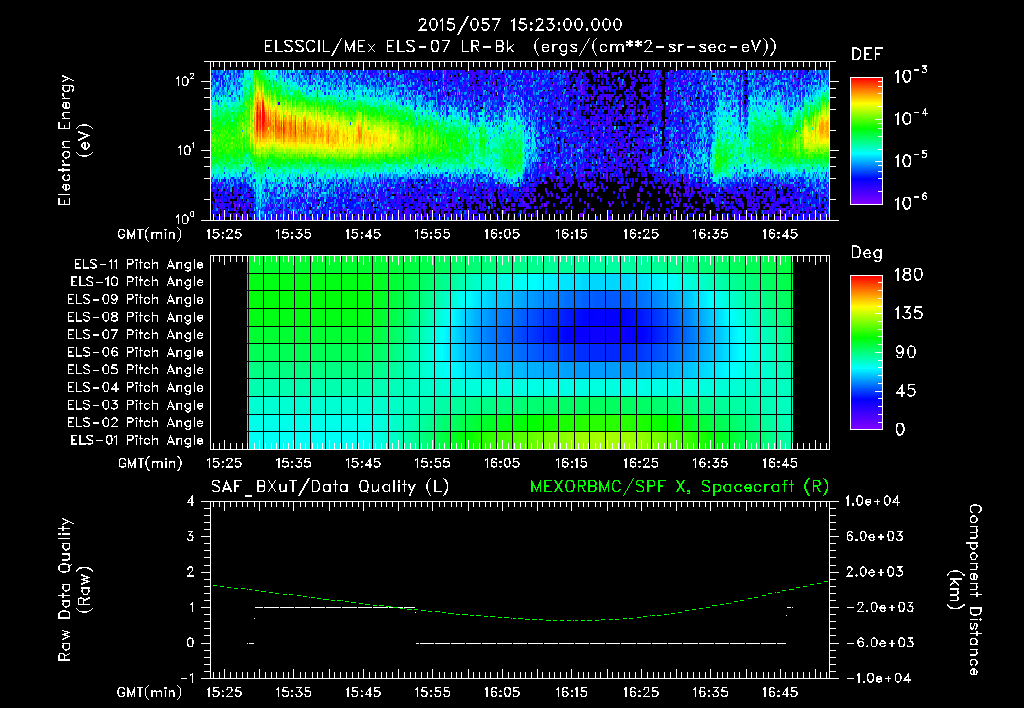Click the 10^-5 DEF scale value

(x=910, y=159)
